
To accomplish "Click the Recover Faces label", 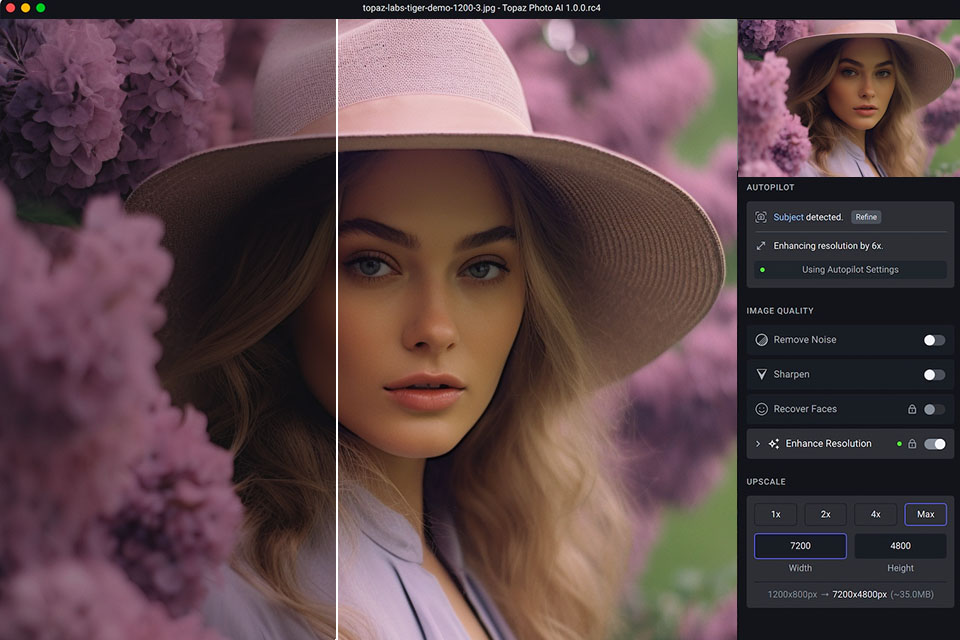I will point(805,409).
